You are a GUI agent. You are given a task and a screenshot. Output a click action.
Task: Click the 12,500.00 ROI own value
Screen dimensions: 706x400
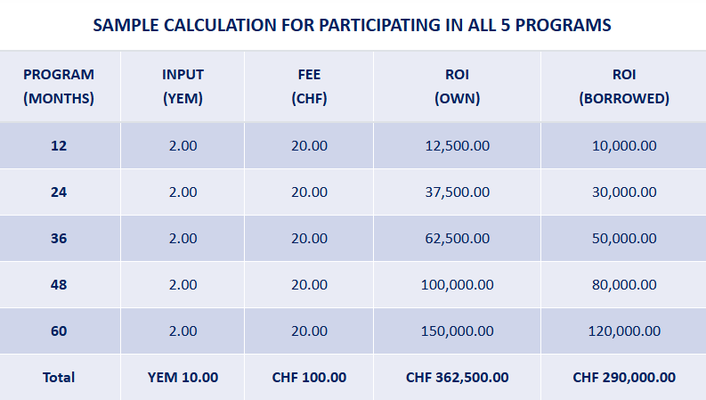point(457,146)
